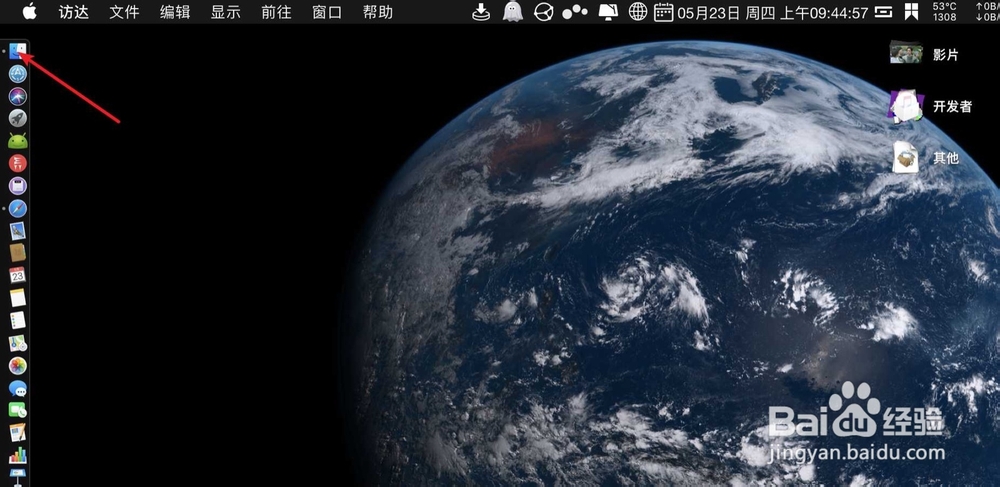Open the purple floppy-disk app in the dock
Viewport: 1000px width, 487px height.
coord(18,185)
